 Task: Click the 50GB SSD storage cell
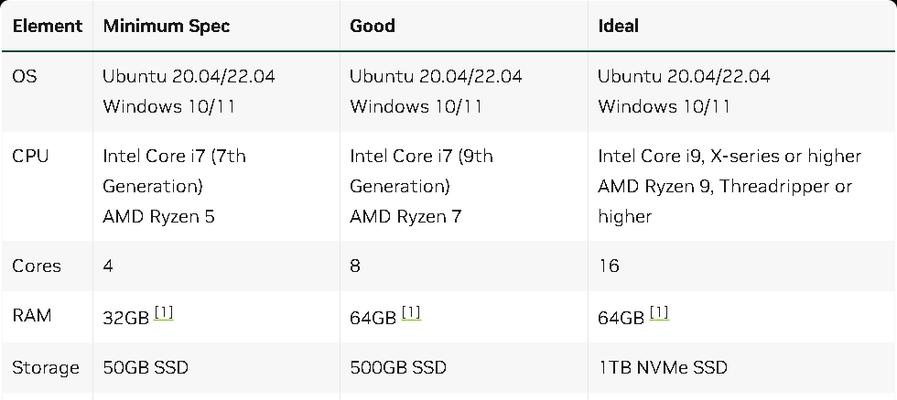pyautogui.click(x=145, y=367)
